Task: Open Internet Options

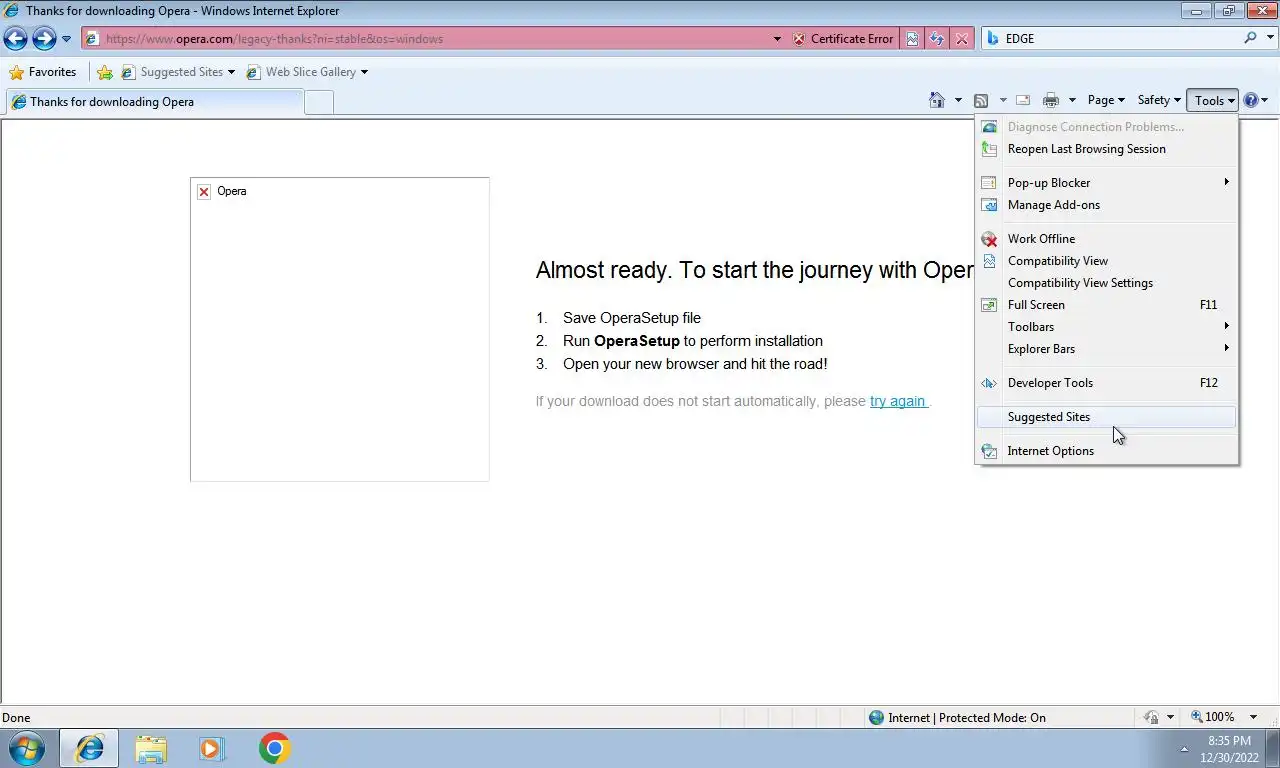Action: tap(1107, 451)
